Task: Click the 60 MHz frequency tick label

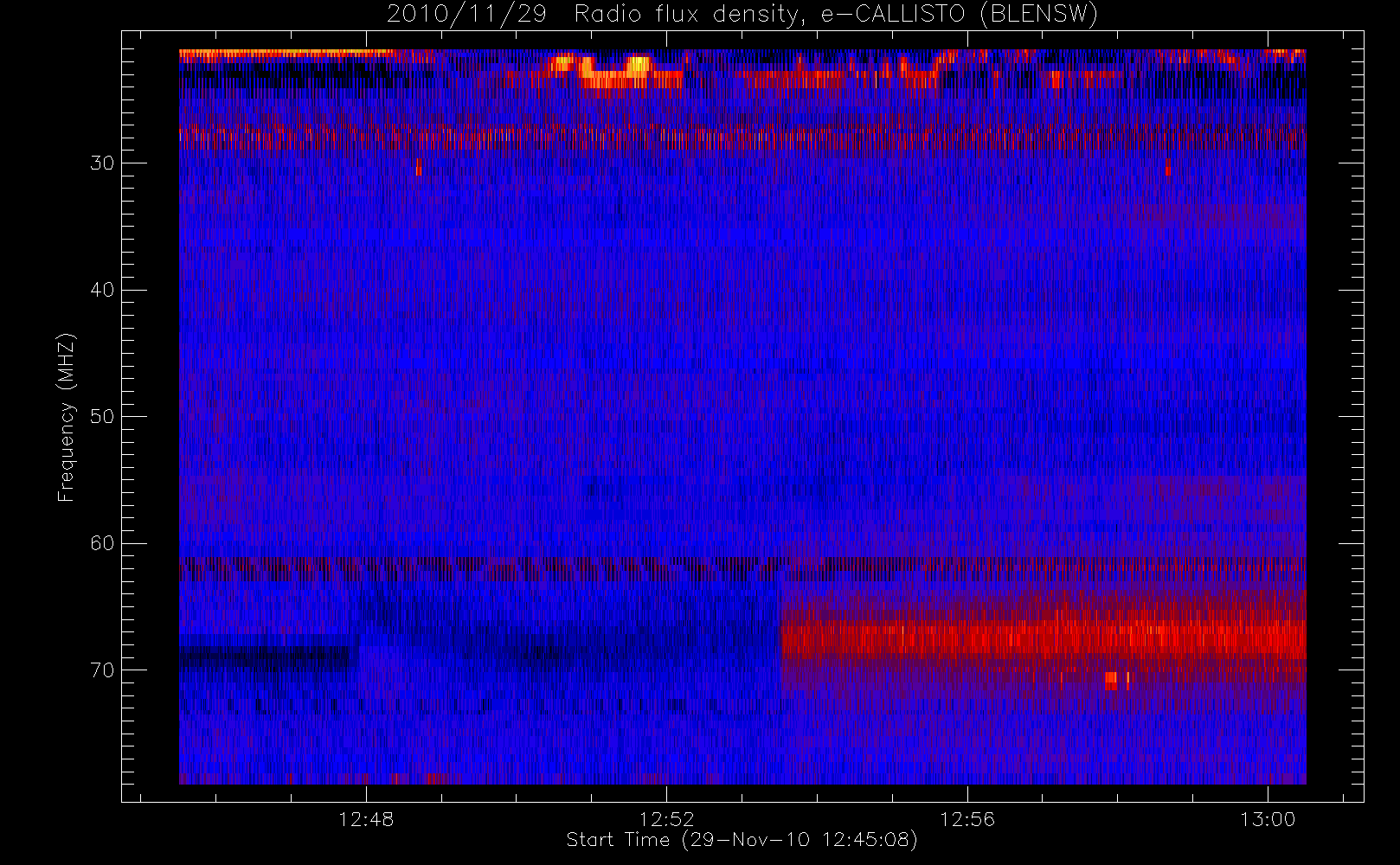Action: pyautogui.click(x=102, y=543)
